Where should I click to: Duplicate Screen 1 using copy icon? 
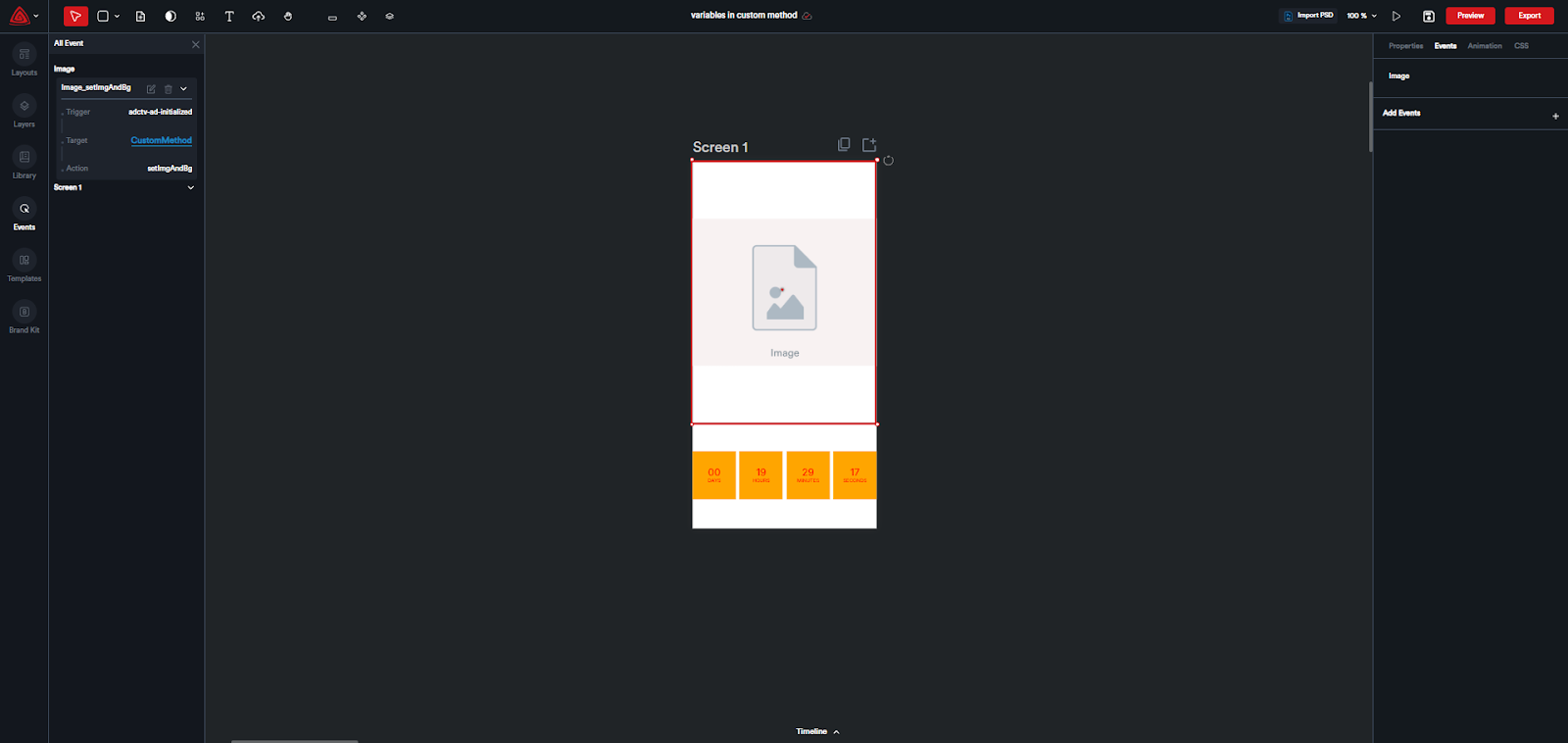click(x=844, y=145)
